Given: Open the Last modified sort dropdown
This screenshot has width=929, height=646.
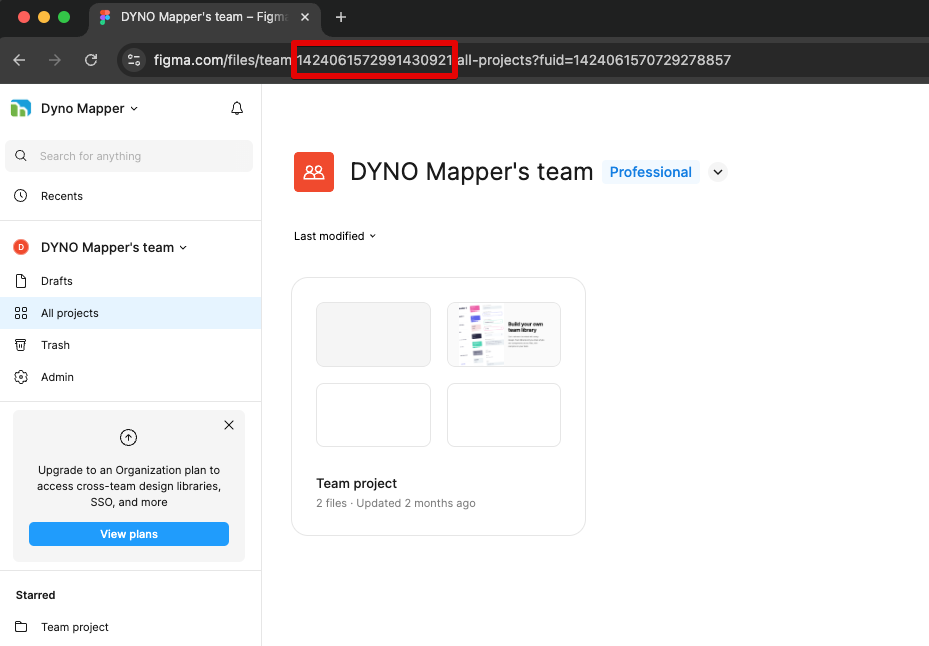Looking at the screenshot, I should pyautogui.click(x=335, y=236).
